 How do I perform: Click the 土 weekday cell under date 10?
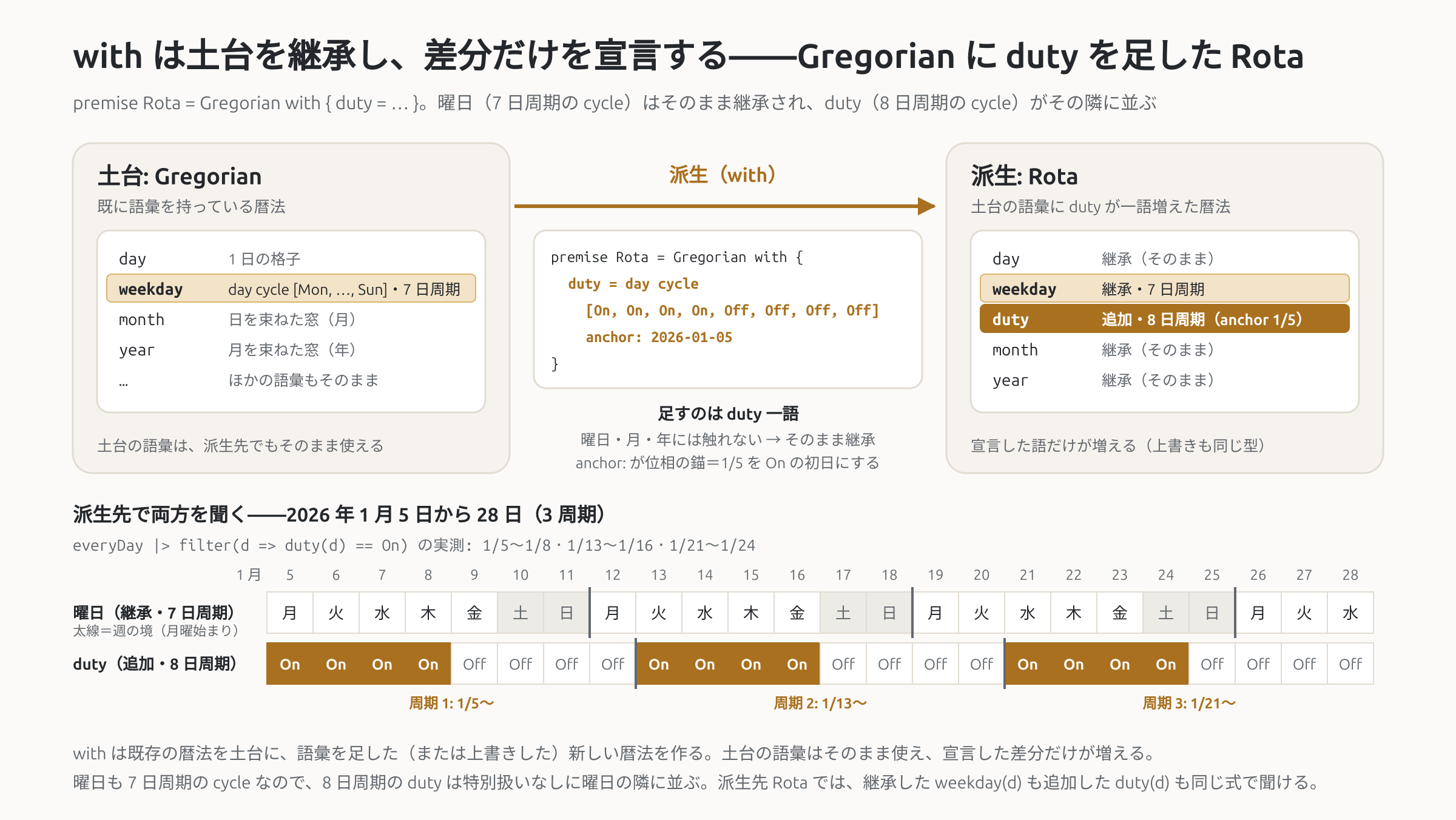point(521,613)
